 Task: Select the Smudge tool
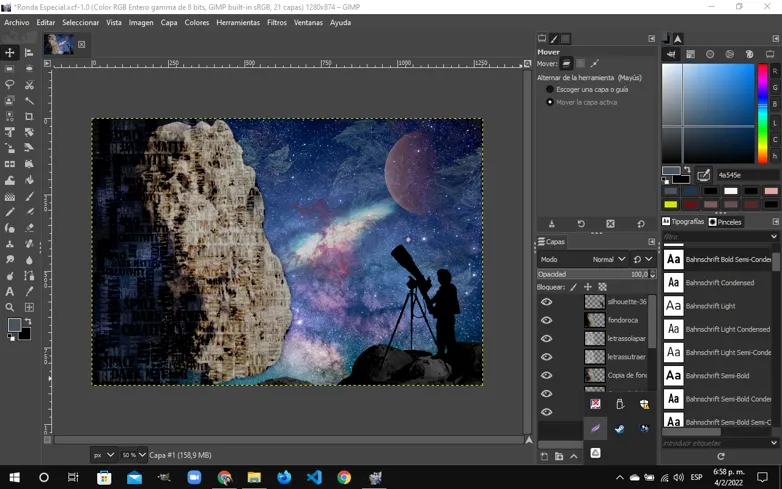tap(9, 260)
